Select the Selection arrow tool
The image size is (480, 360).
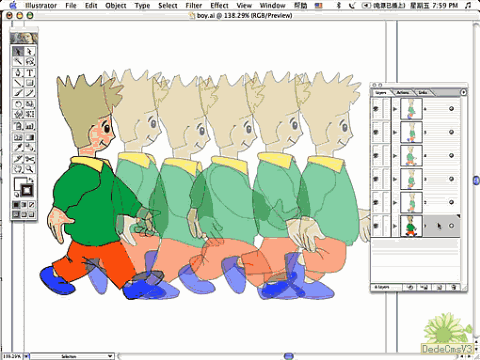coord(18,51)
